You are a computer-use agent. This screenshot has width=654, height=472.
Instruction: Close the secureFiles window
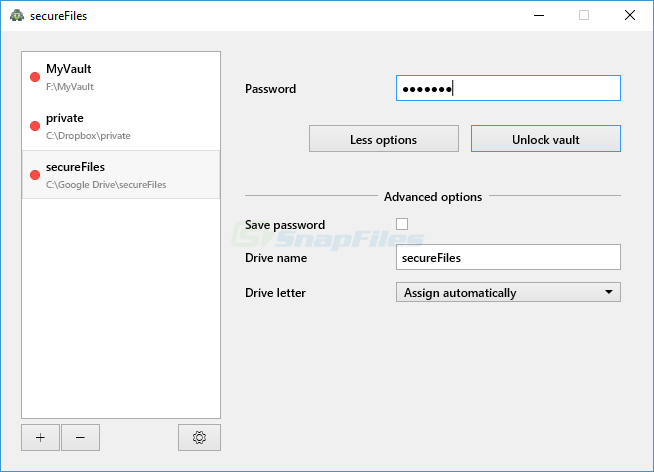(x=629, y=15)
